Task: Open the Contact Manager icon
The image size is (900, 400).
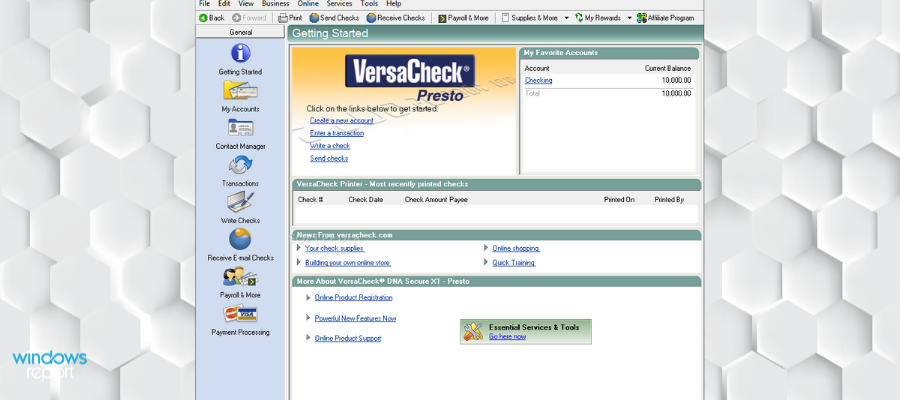Action: point(240,128)
